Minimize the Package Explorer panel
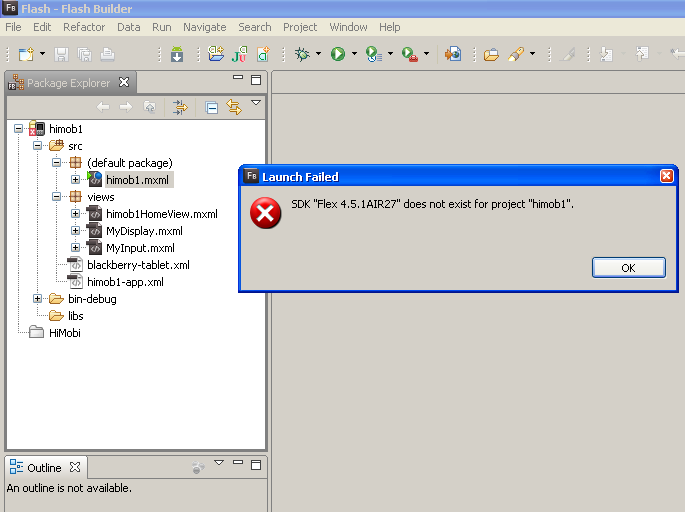The image size is (685, 523). coord(238,78)
